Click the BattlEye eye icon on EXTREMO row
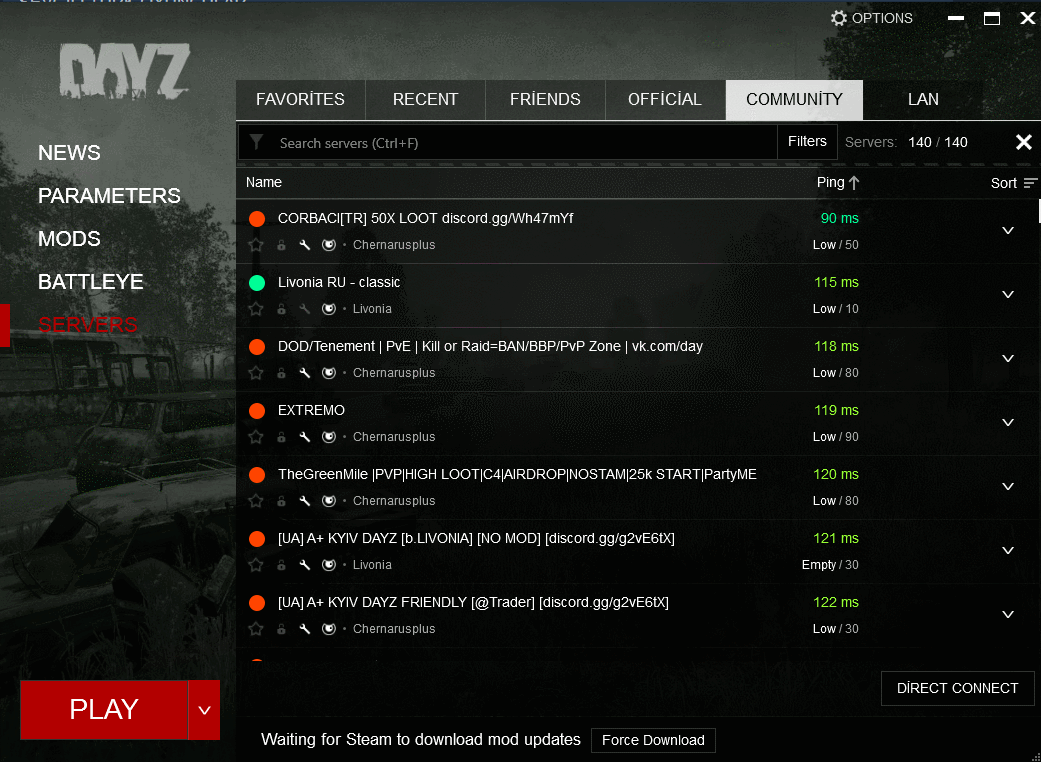Screen dimensions: 1041x762 (x=329, y=437)
